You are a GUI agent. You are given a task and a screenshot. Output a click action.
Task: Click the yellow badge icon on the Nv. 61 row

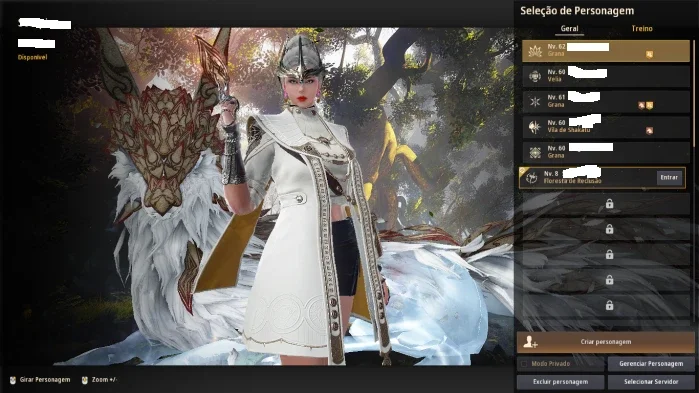pos(650,105)
